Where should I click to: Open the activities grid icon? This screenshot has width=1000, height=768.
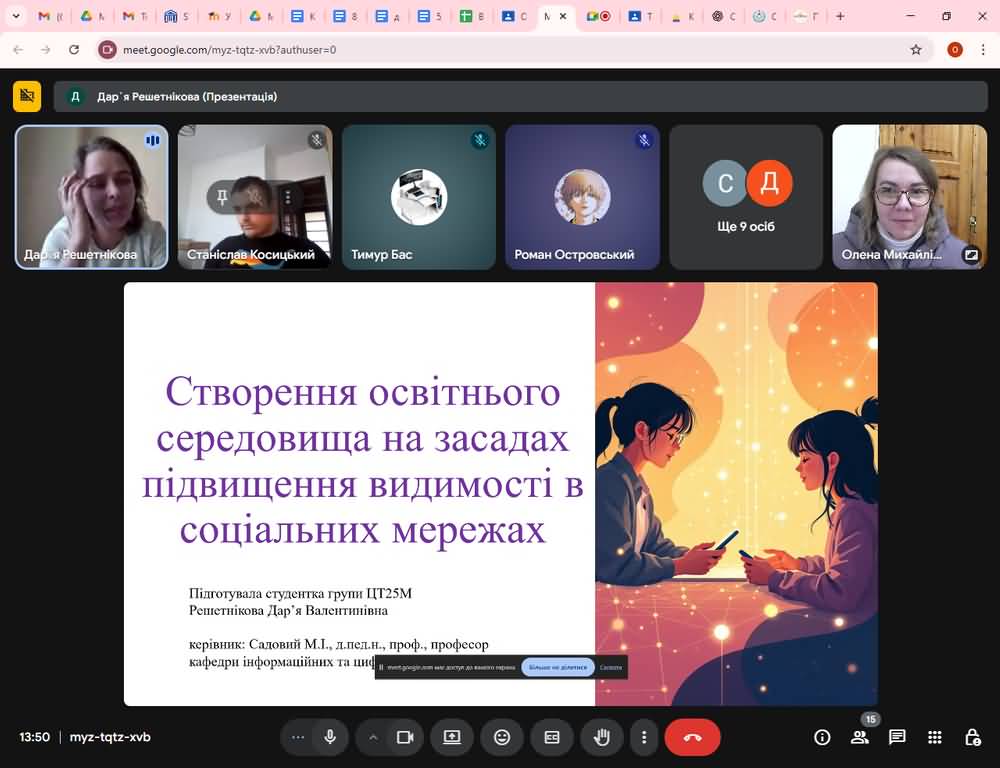[935, 737]
